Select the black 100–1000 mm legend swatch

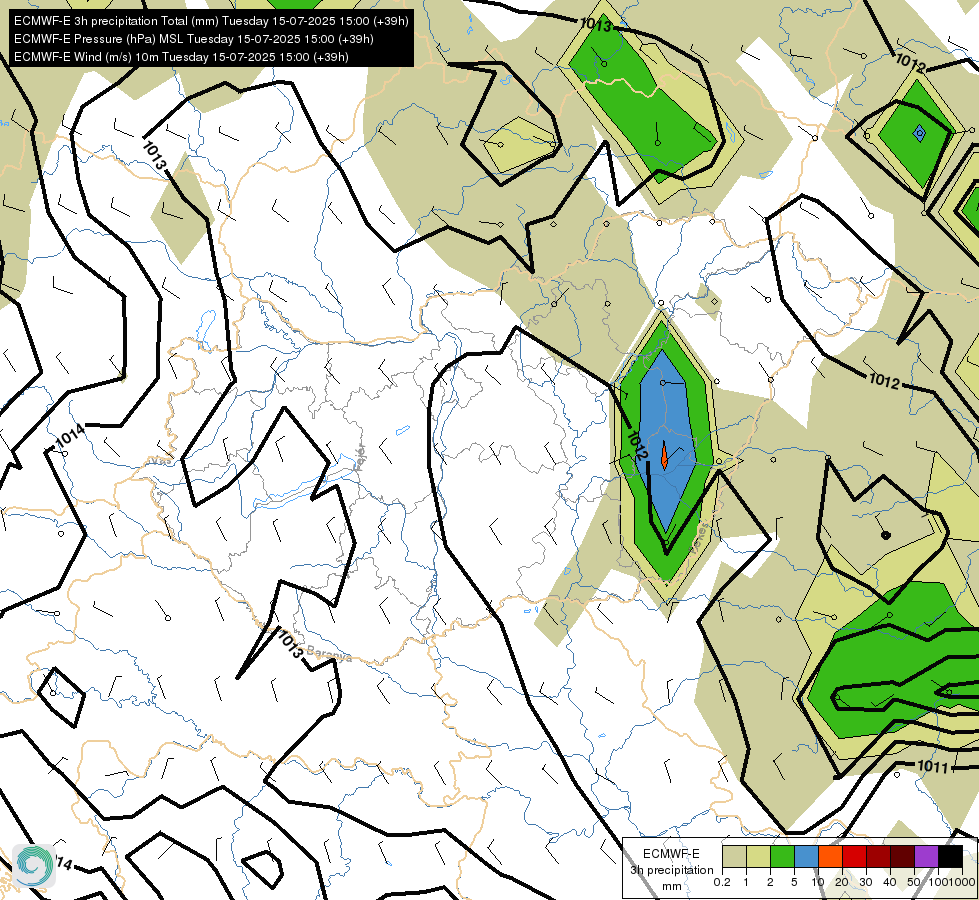(950, 856)
